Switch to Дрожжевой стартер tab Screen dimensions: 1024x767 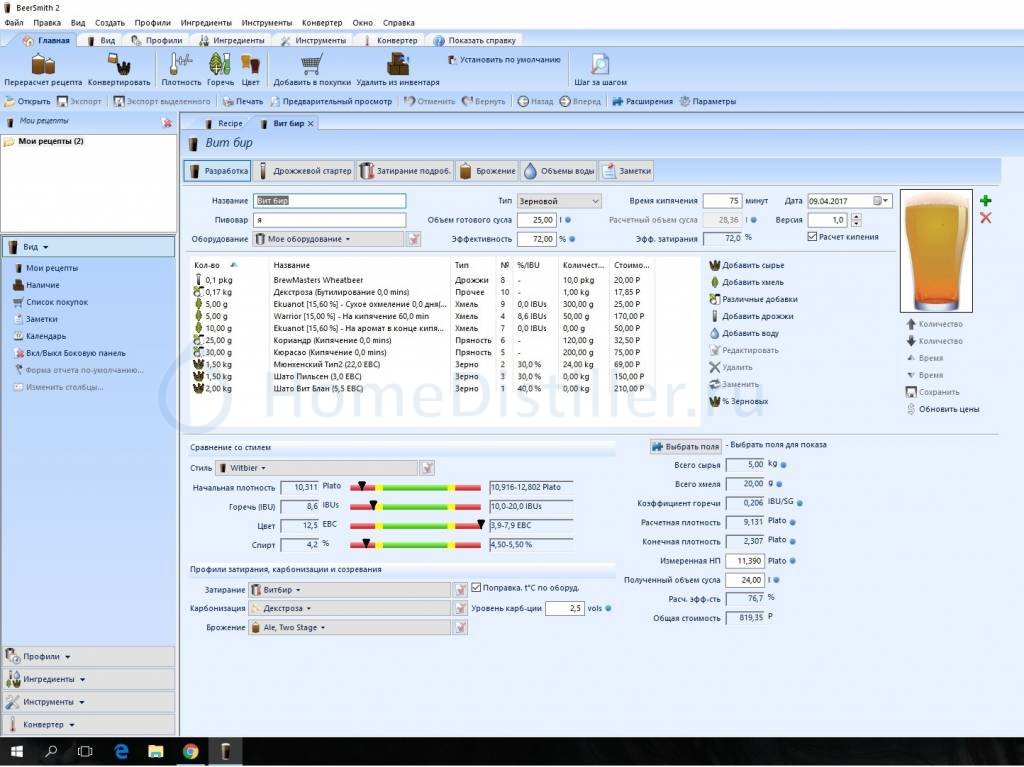305,171
